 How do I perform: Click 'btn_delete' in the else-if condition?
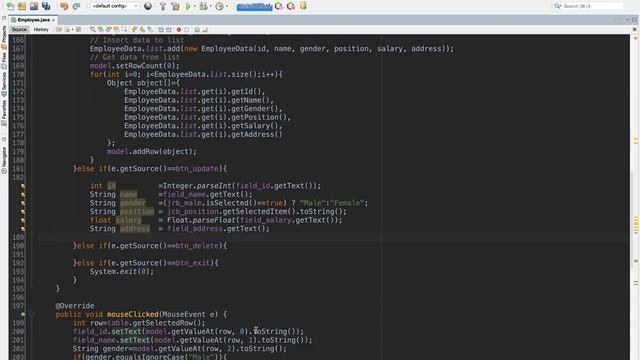tap(197, 246)
